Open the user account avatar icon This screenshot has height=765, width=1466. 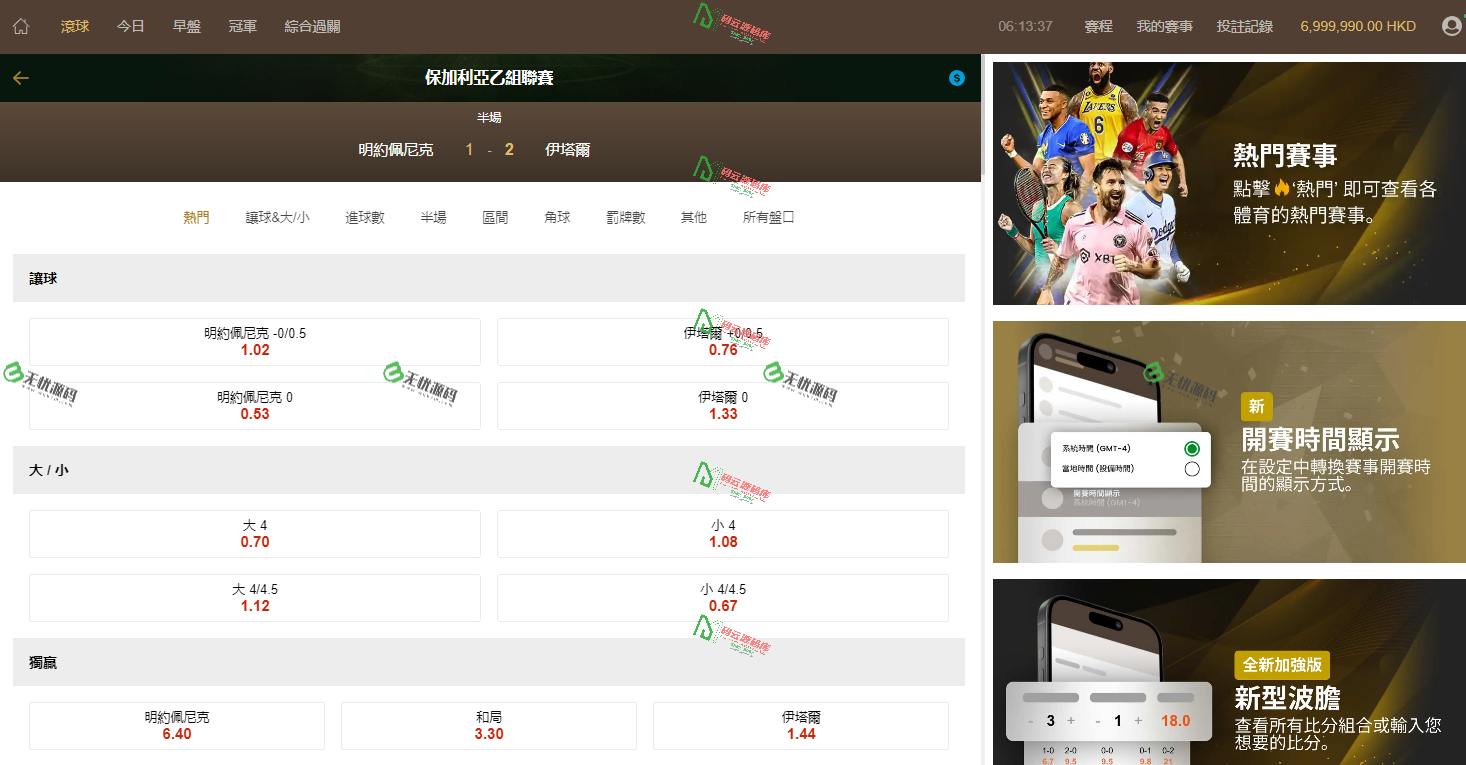point(1451,25)
